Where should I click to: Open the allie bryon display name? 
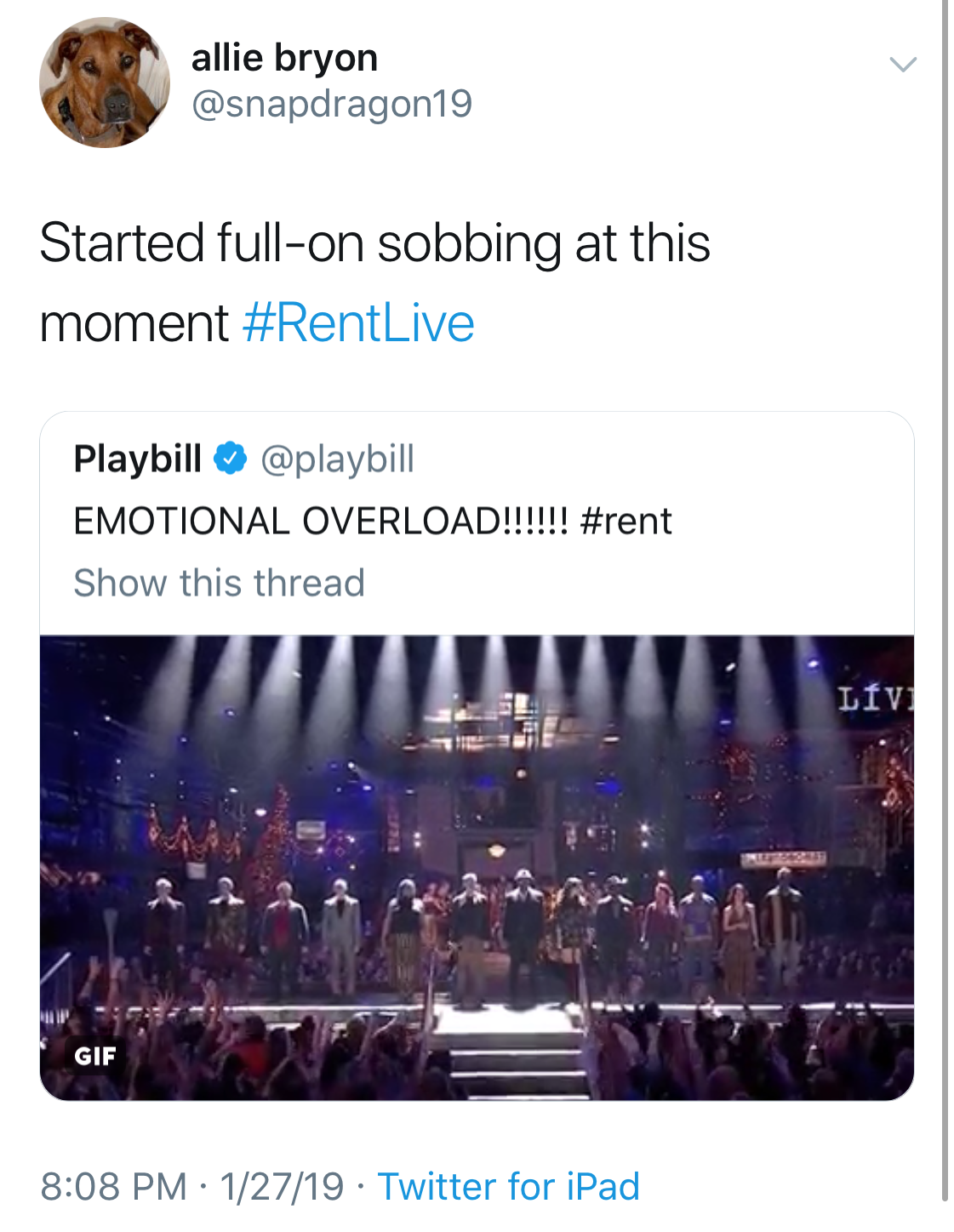(x=284, y=58)
